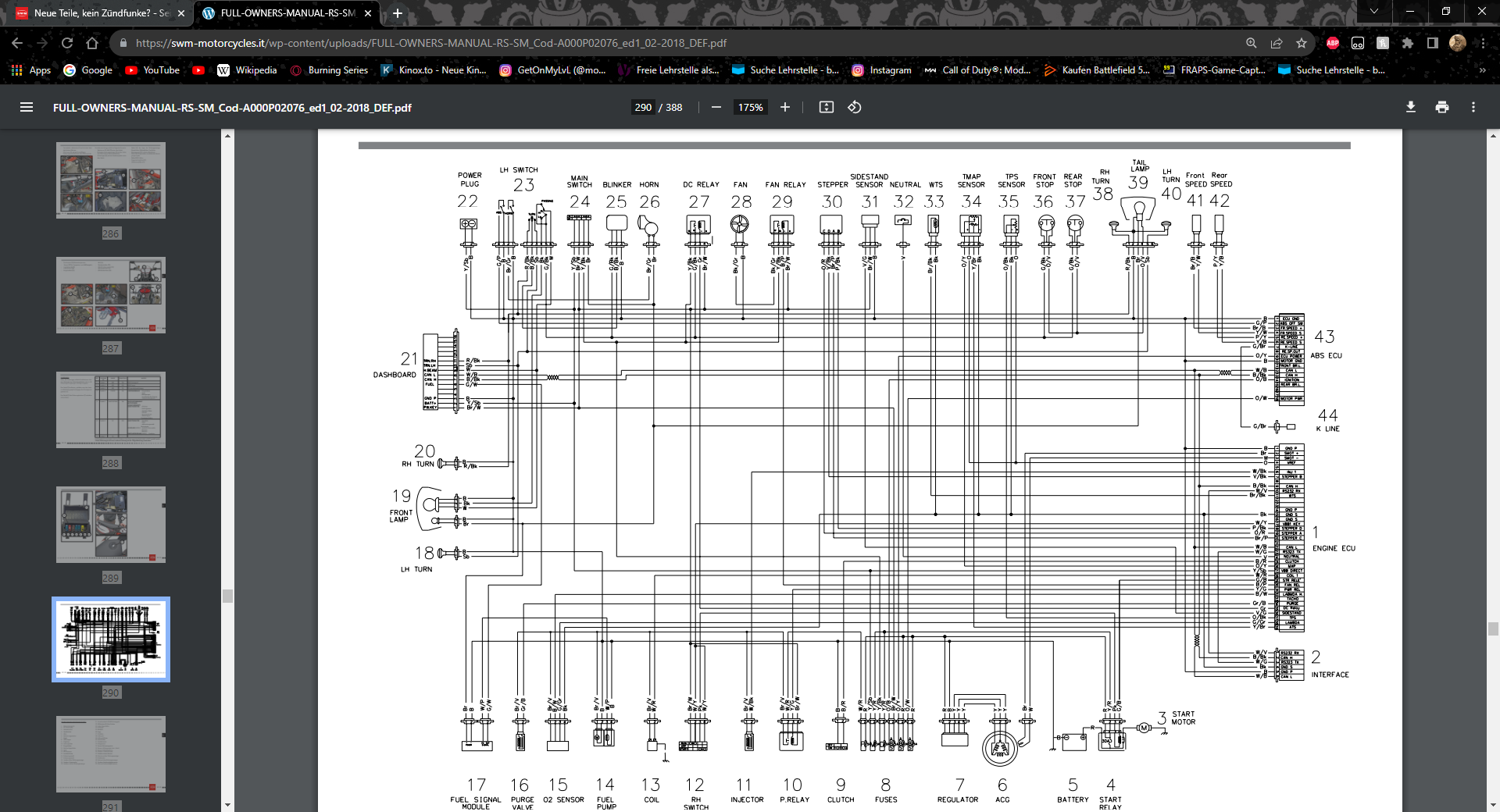Open a new browser tab
Screen dimensions: 1500x812
coord(398,13)
